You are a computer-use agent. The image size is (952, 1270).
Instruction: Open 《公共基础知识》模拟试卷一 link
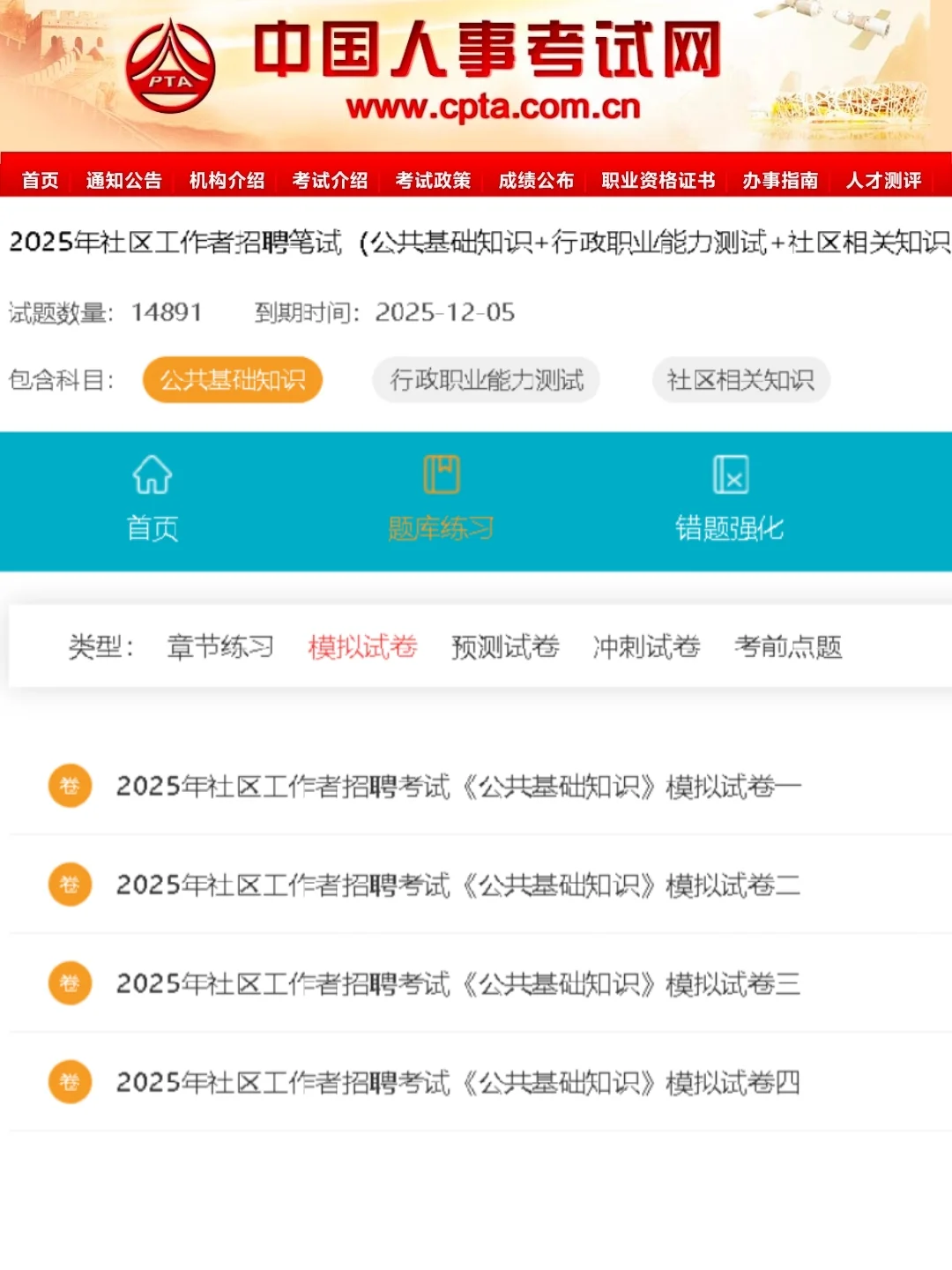pos(459,786)
